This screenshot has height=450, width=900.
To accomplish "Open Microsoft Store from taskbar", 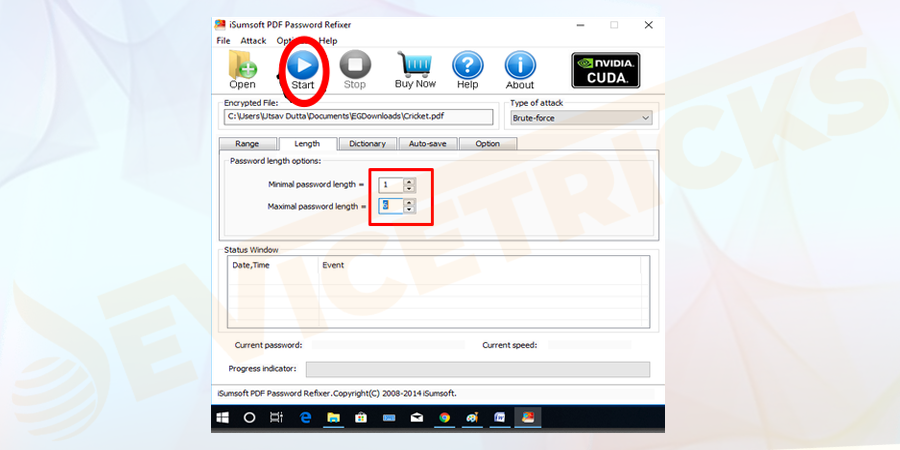I will [x=361, y=418].
